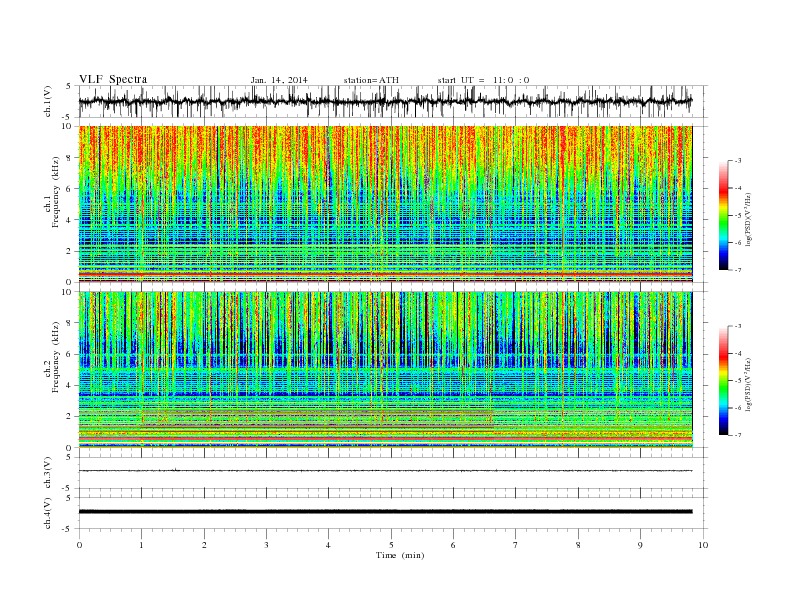Click tick label "9" on the Time axis
Screen dimensions: 792x612
(640, 545)
